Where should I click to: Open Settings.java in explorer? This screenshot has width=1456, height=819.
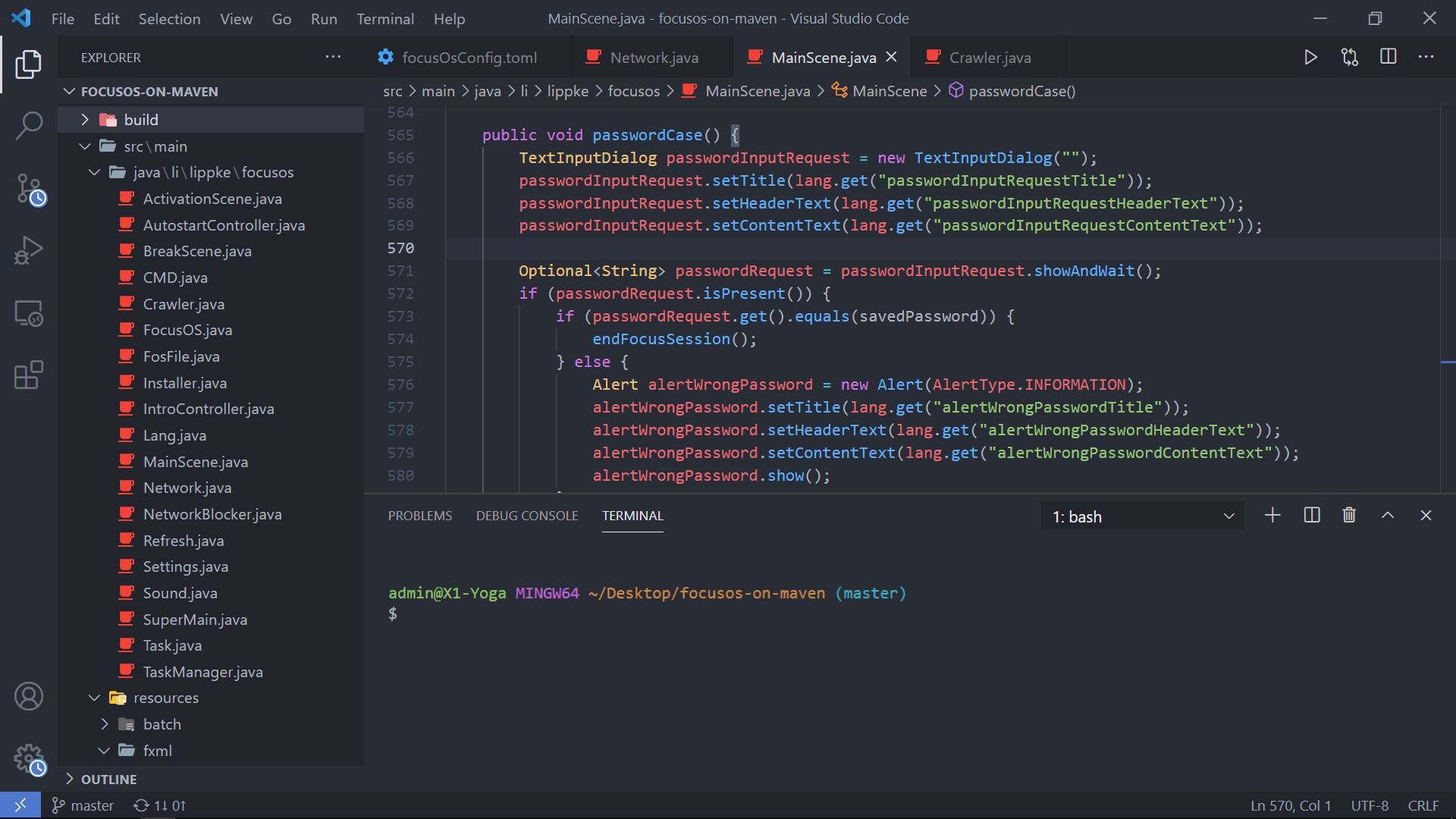pyautogui.click(x=211, y=566)
